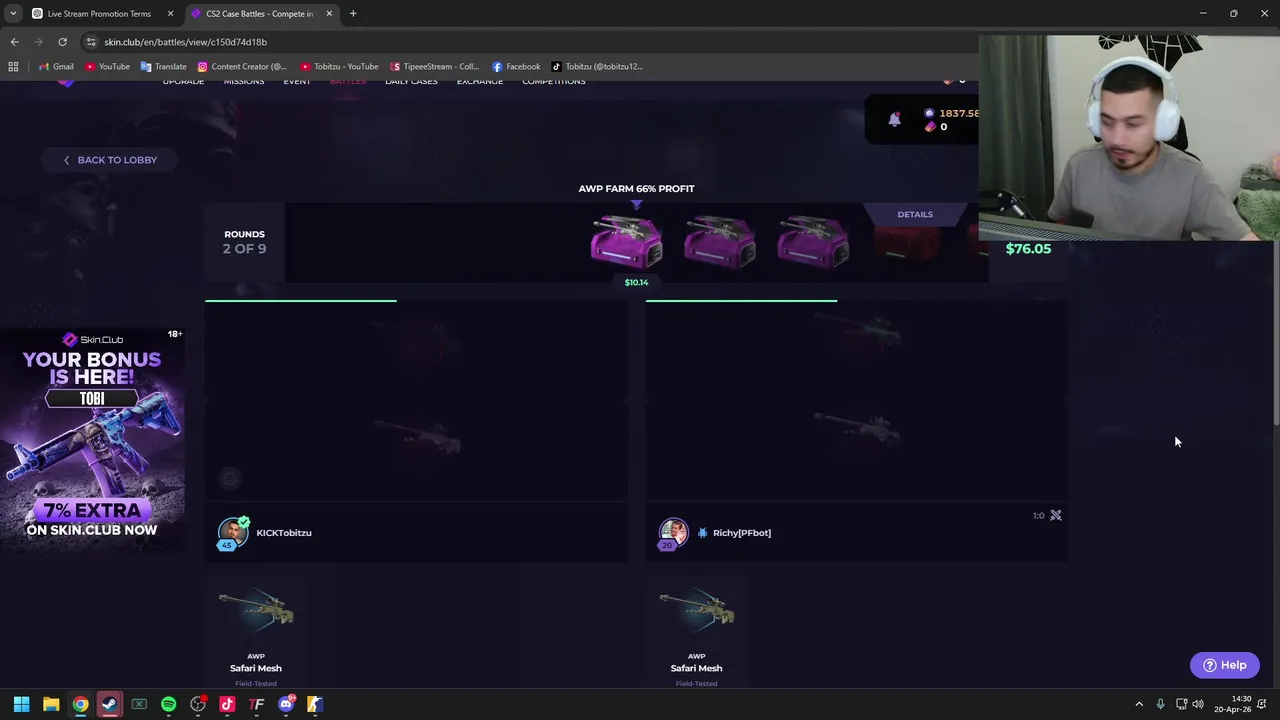Screen dimensions: 1280x720
Task: Open Counter-Strike from the taskbar
Action: coord(315,704)
